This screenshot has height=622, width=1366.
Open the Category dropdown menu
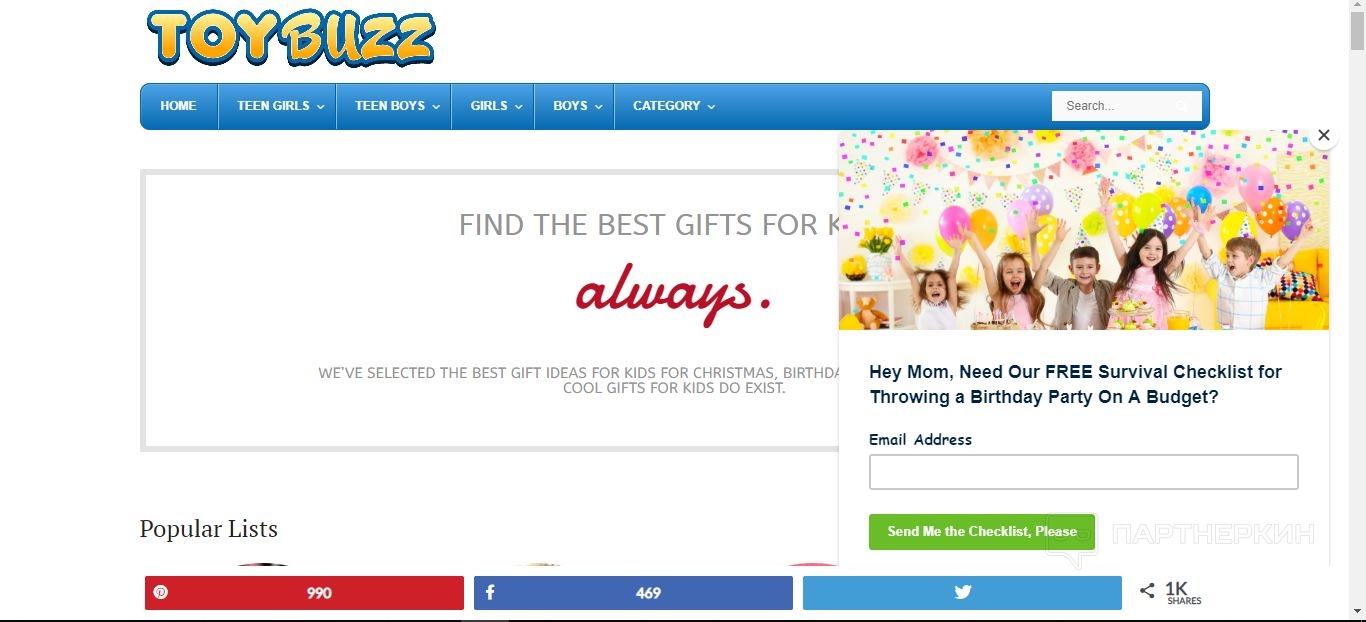pyautogui.click(x=673, y=106)
